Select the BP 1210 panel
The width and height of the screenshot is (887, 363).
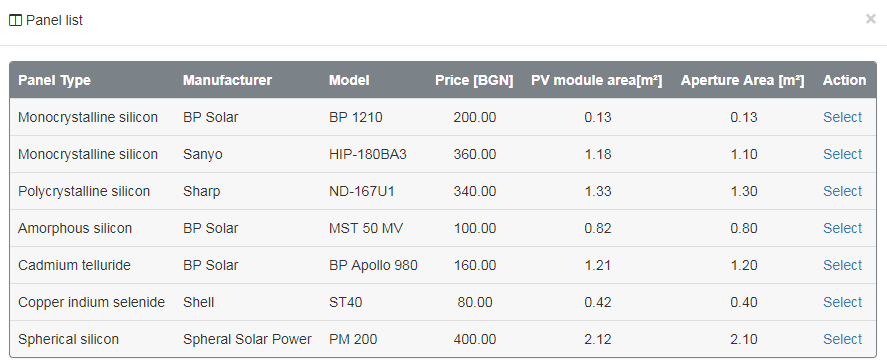842,117
